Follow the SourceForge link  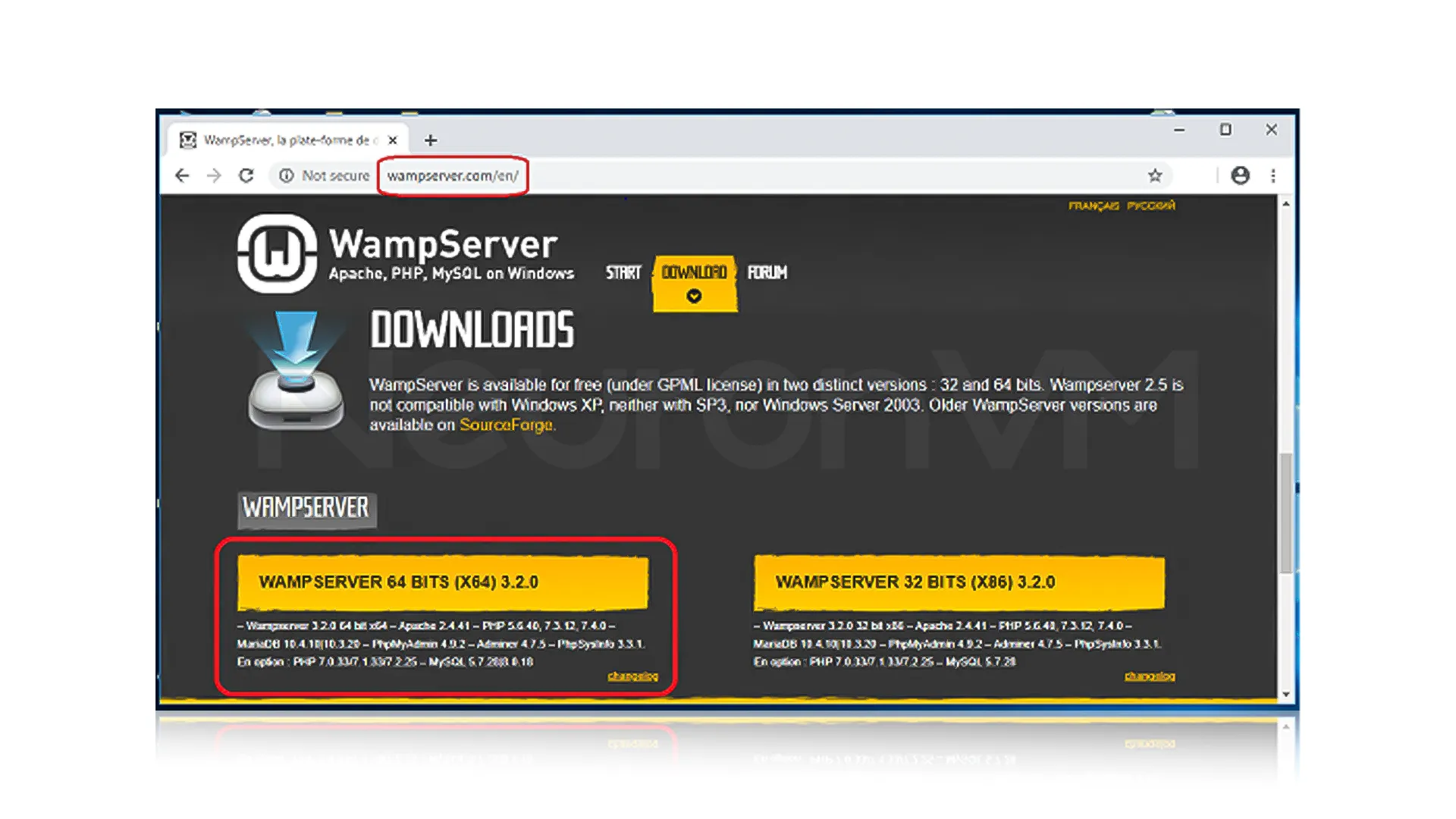506,425
